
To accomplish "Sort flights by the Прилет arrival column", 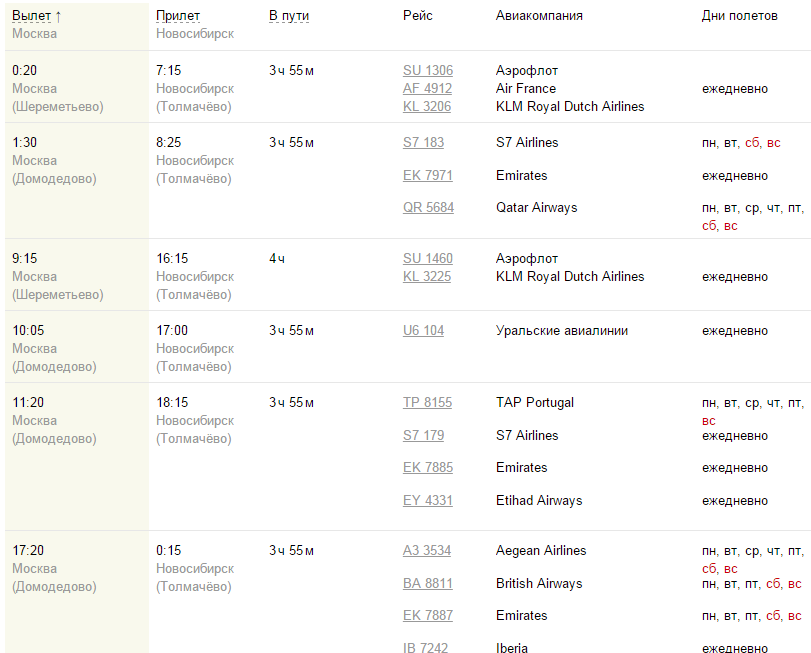I will (x=178, y=16).
